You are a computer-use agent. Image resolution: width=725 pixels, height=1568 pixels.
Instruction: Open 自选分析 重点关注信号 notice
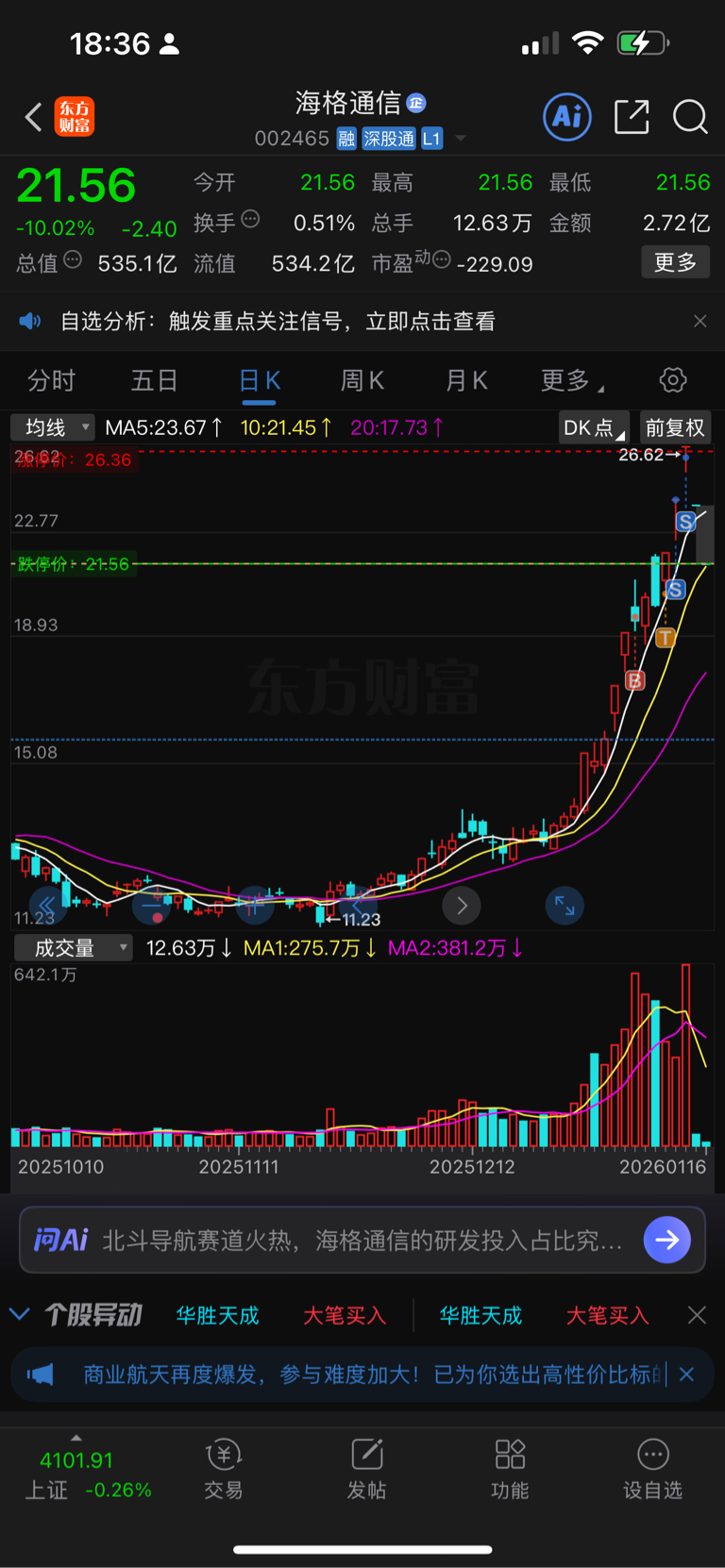tap(278, 322)
